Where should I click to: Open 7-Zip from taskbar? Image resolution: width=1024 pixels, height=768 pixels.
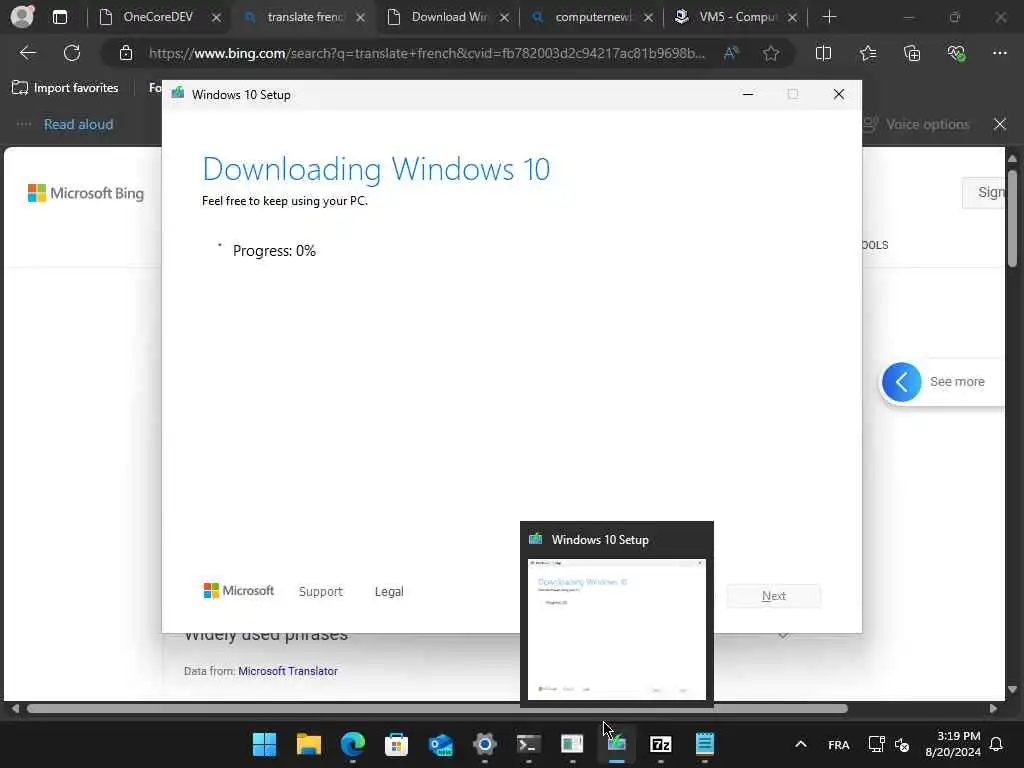pyautogui.click(x=661, y=744)
